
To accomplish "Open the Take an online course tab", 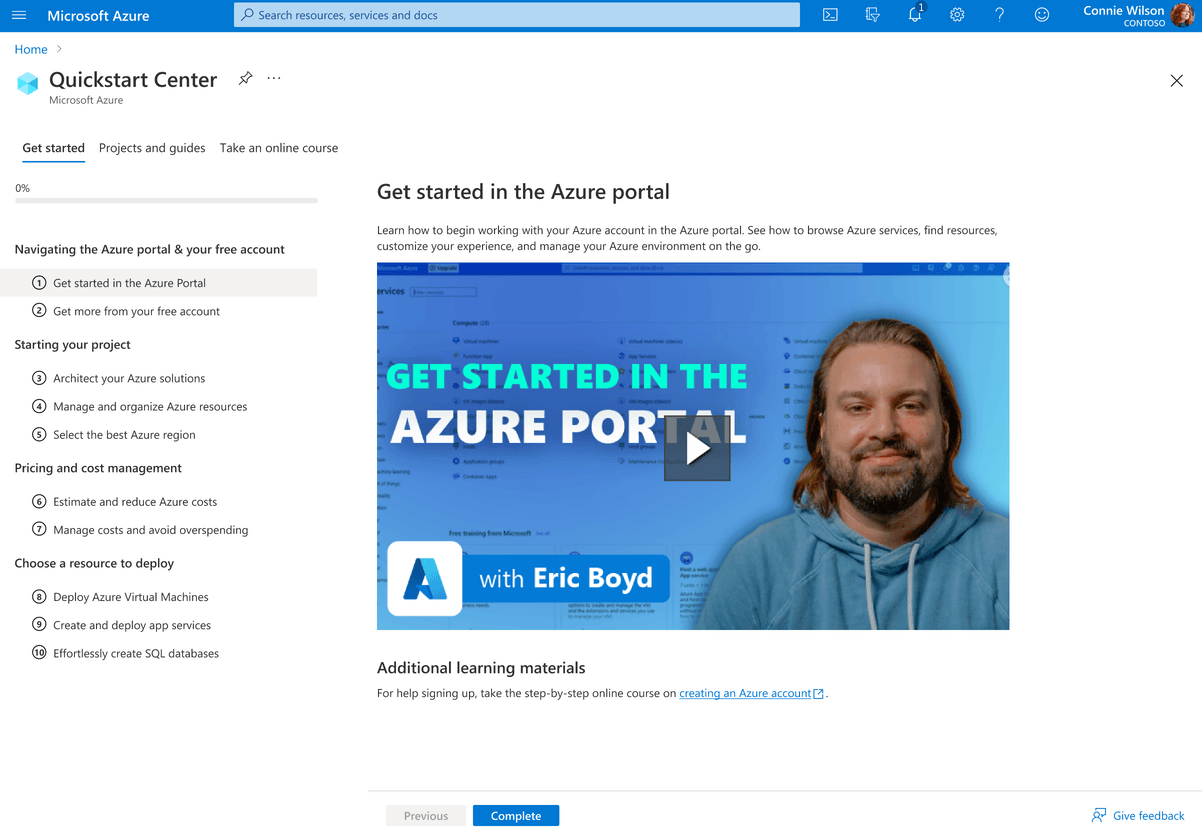I will pos(278,148).
